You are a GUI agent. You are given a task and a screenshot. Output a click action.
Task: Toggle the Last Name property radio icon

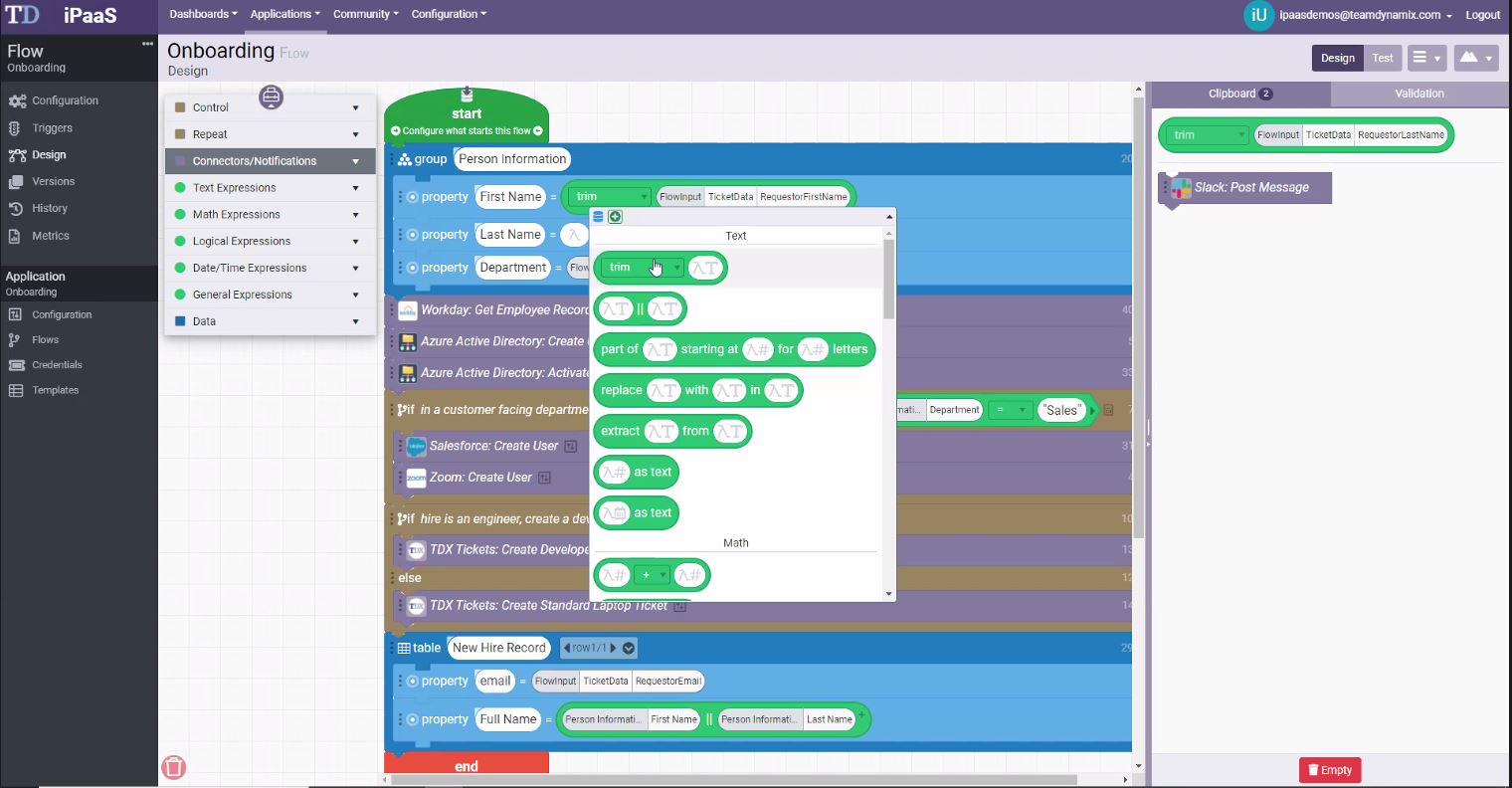(x=412, y=235)
